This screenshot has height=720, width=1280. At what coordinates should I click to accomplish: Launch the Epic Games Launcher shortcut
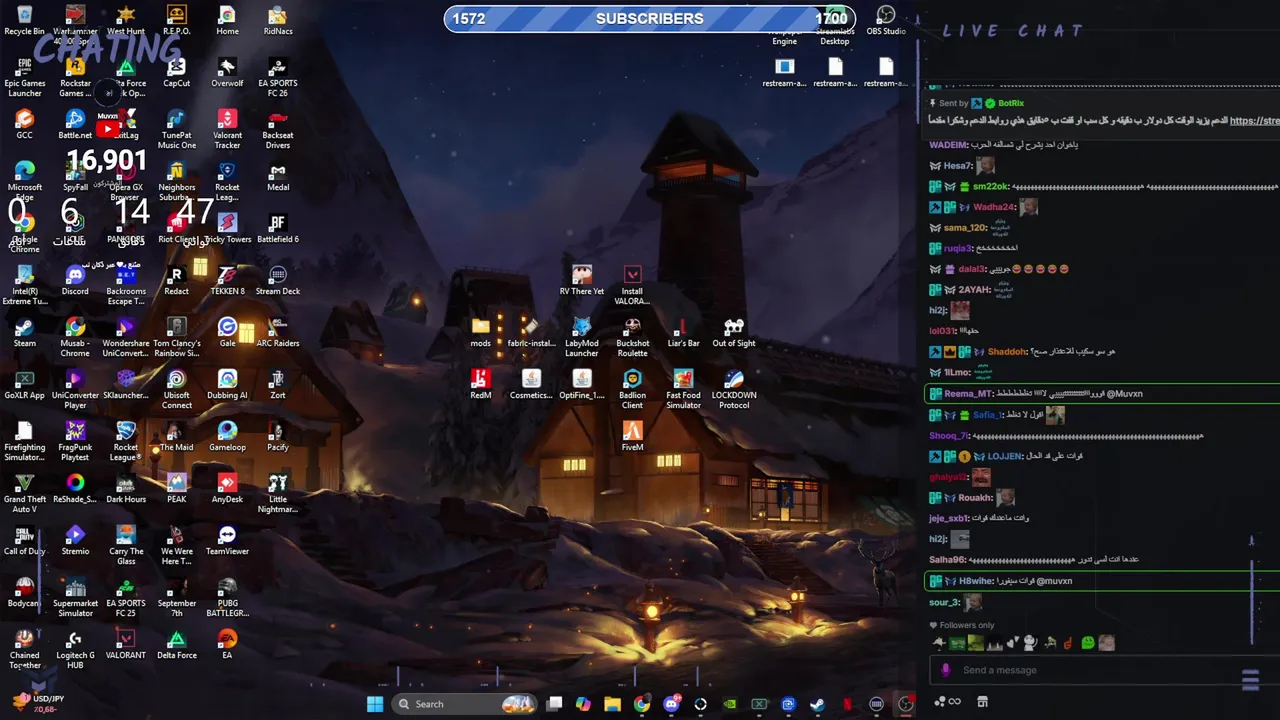point(24,77)
